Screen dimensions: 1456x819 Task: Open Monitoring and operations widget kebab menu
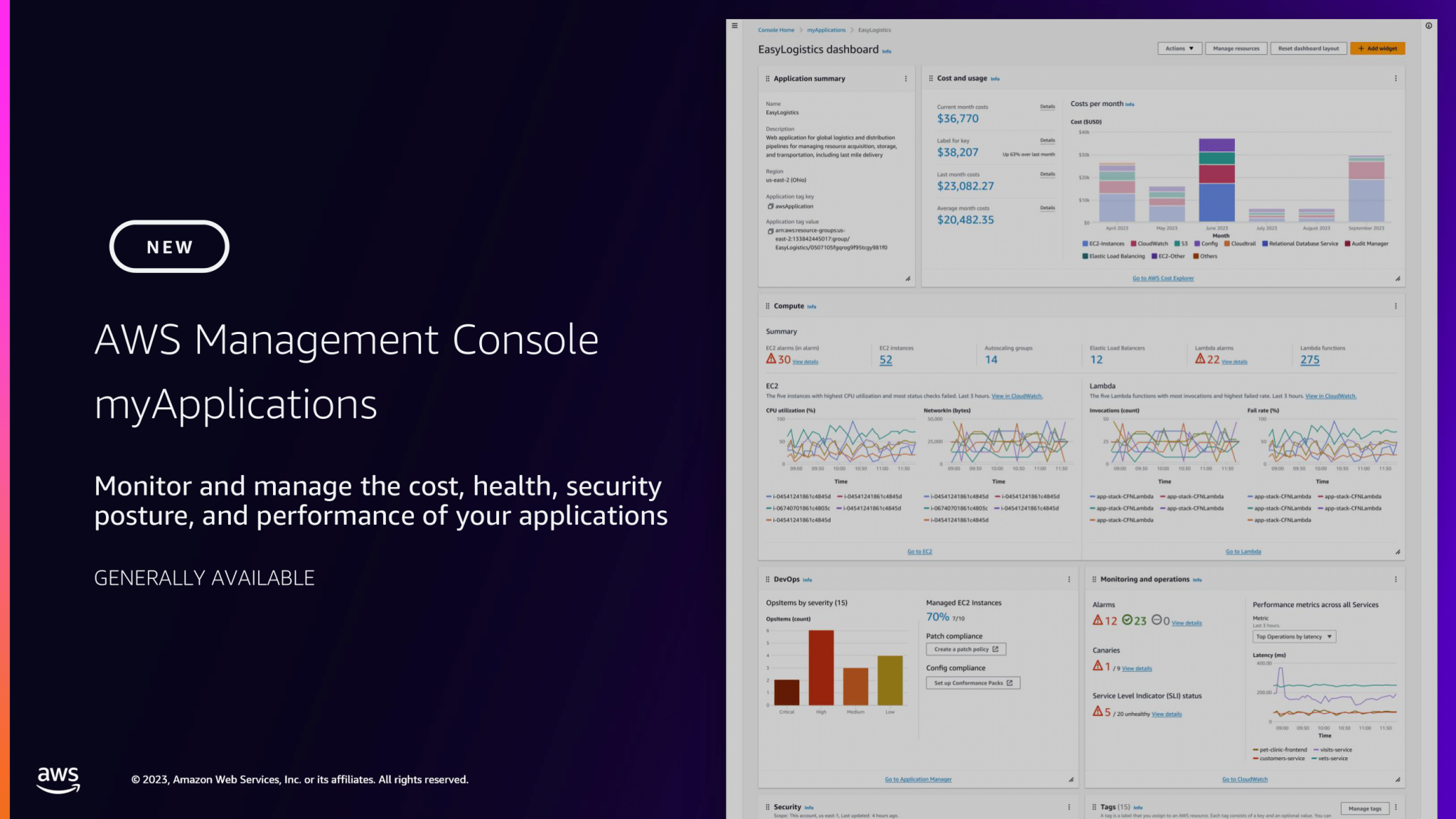[x=1396, y=579]
